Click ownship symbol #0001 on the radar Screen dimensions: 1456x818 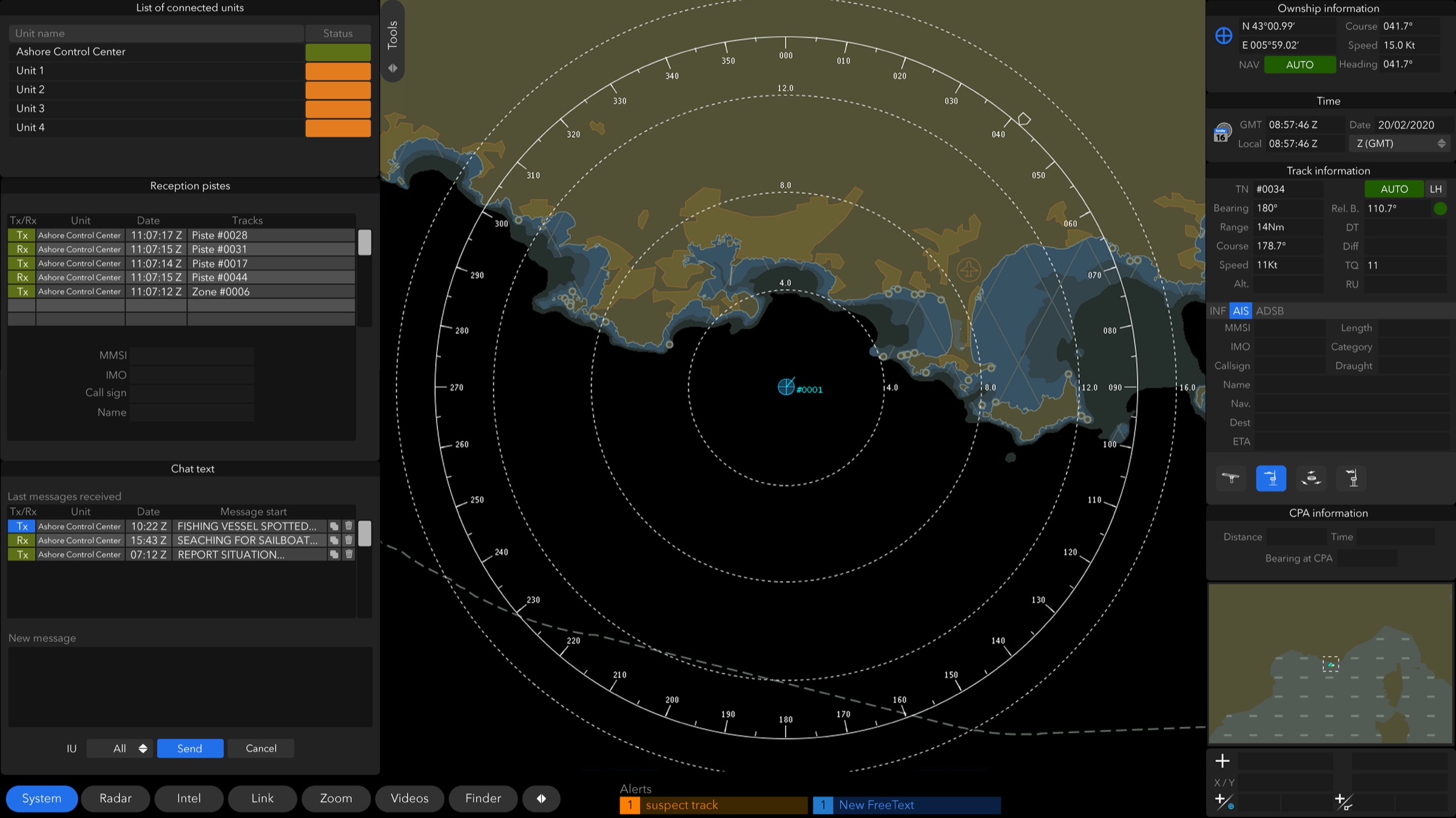click(786, 386)
